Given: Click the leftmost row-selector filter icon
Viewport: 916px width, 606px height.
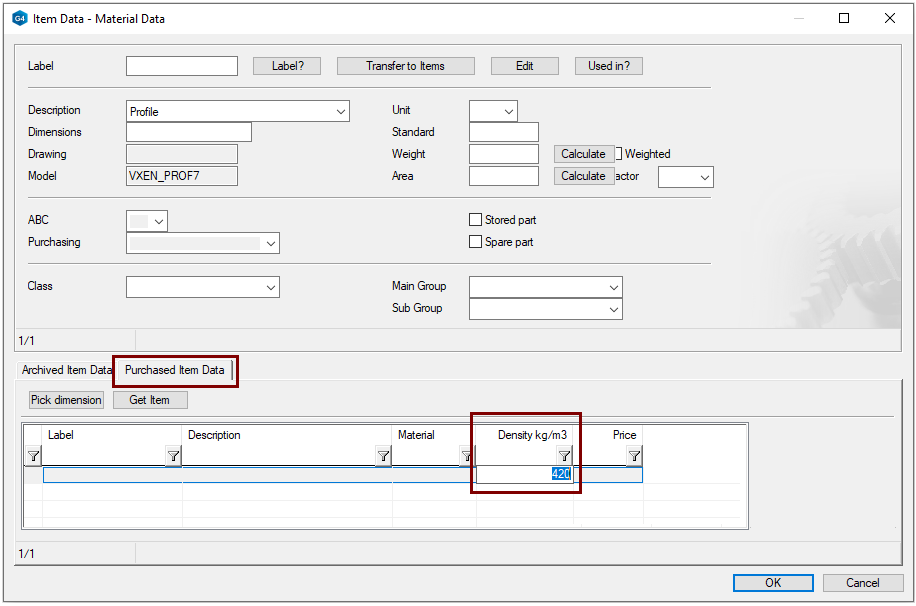Looking at the screenshot, I should pyautogui.click(x=33, y=456).
